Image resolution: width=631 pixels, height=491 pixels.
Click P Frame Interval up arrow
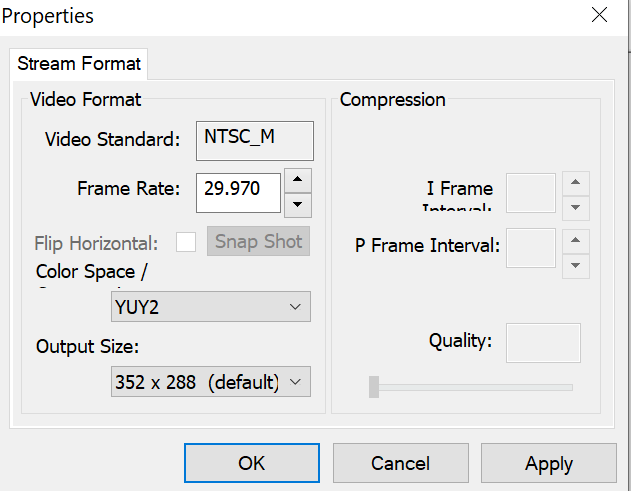[574, 240]
